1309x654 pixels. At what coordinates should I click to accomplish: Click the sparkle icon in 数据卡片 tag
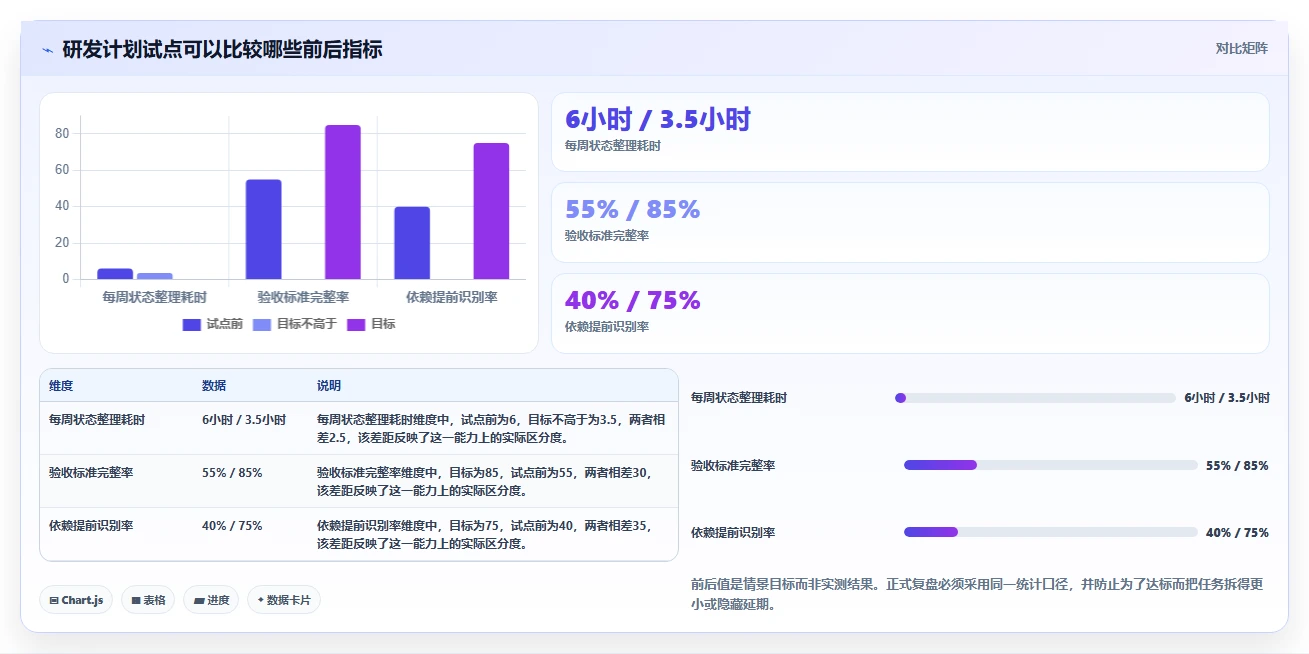pos(261,600)
